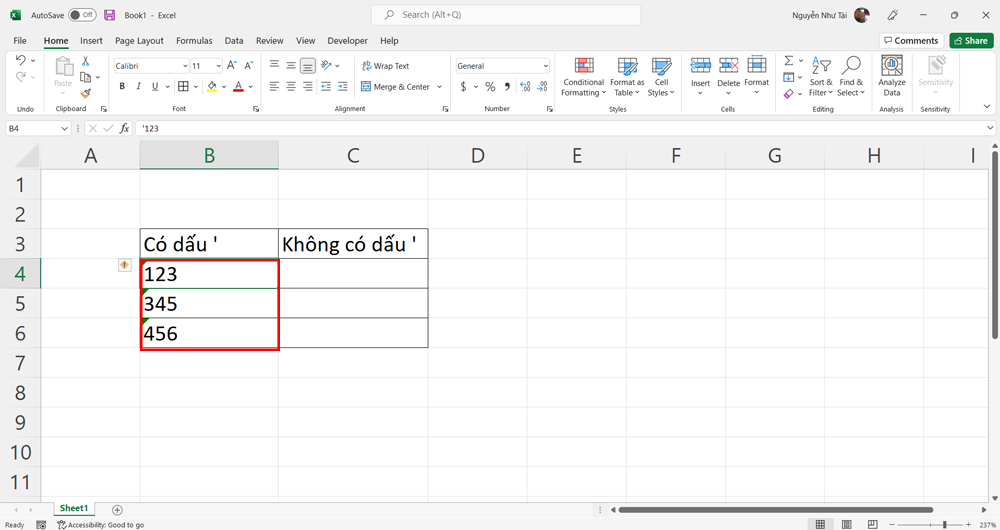Click the Comments button

coord(911,40)
